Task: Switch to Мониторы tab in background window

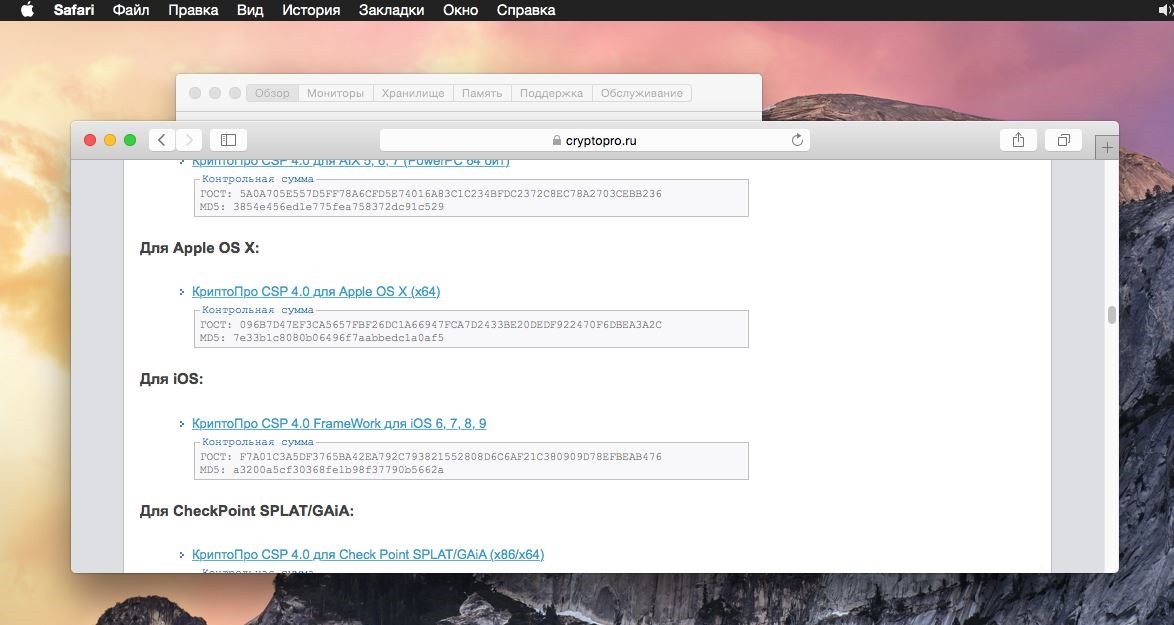Action: click(335, 94)
